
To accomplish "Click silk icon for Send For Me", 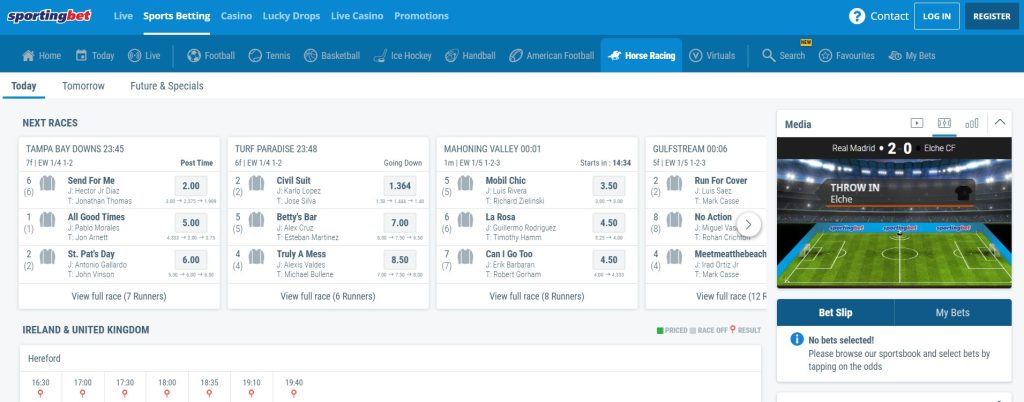I will 47,183.
